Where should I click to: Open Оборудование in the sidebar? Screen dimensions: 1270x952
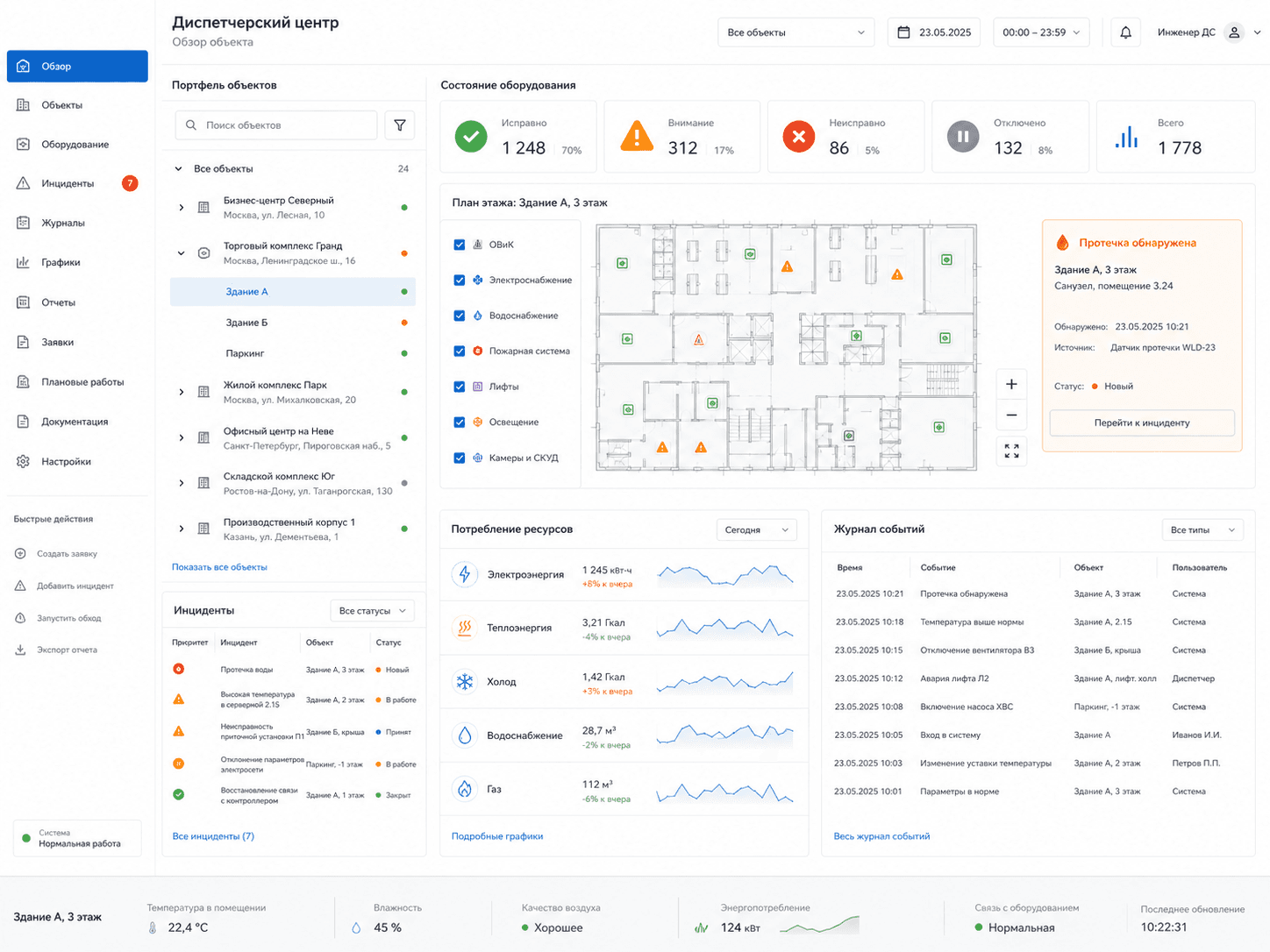click(x=77, y=145)
